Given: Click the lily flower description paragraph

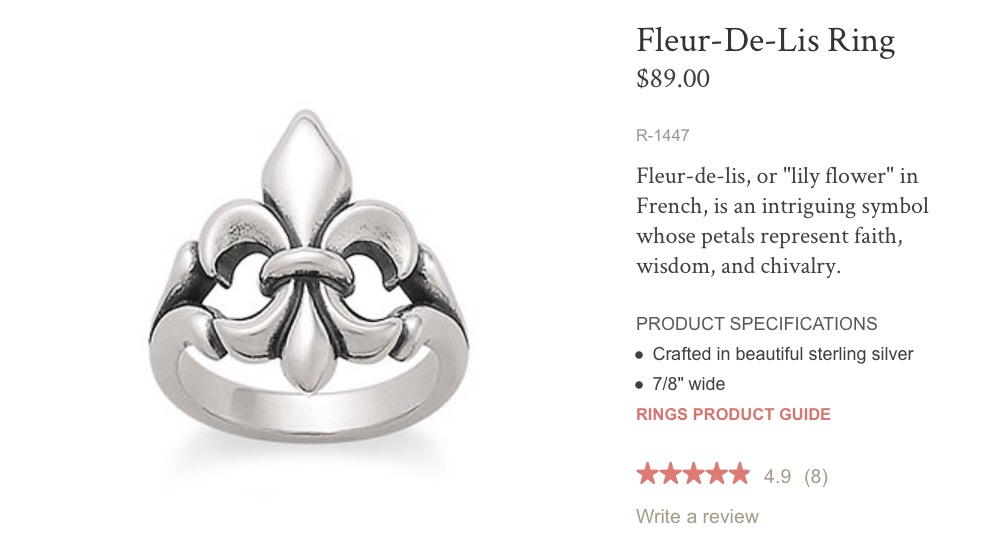Looking at the screenshot, I should pyautogui.click(x=782, y=222).
